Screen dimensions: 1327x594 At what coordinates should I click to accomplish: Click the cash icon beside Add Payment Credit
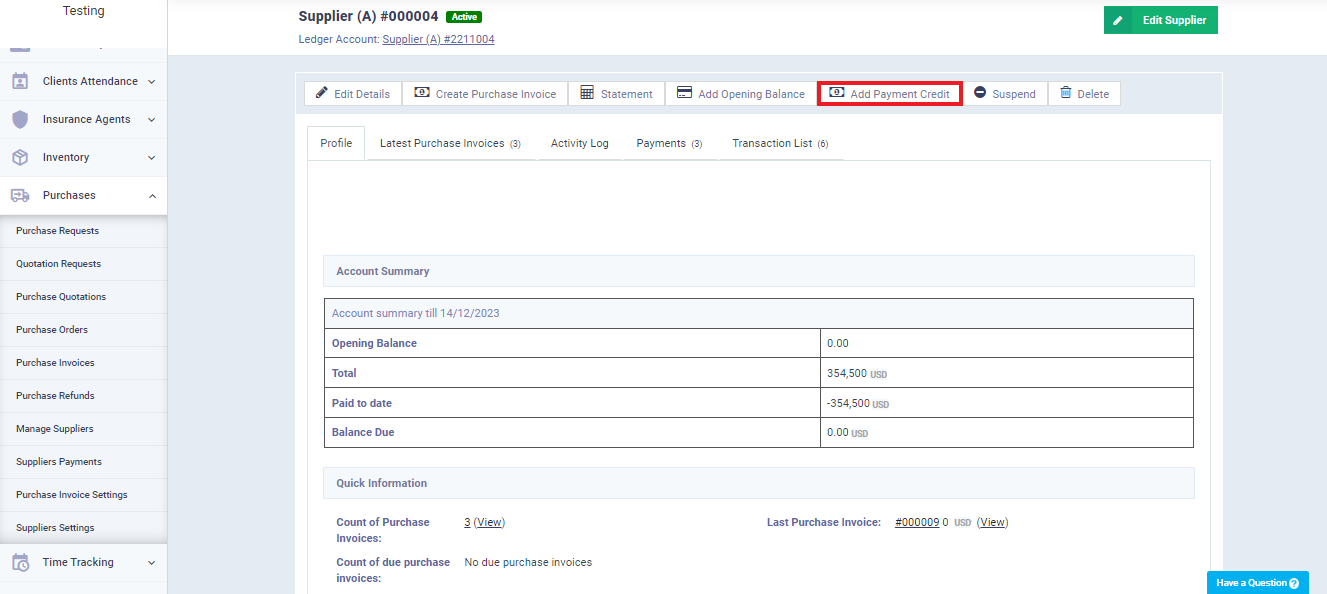(837, 93)
